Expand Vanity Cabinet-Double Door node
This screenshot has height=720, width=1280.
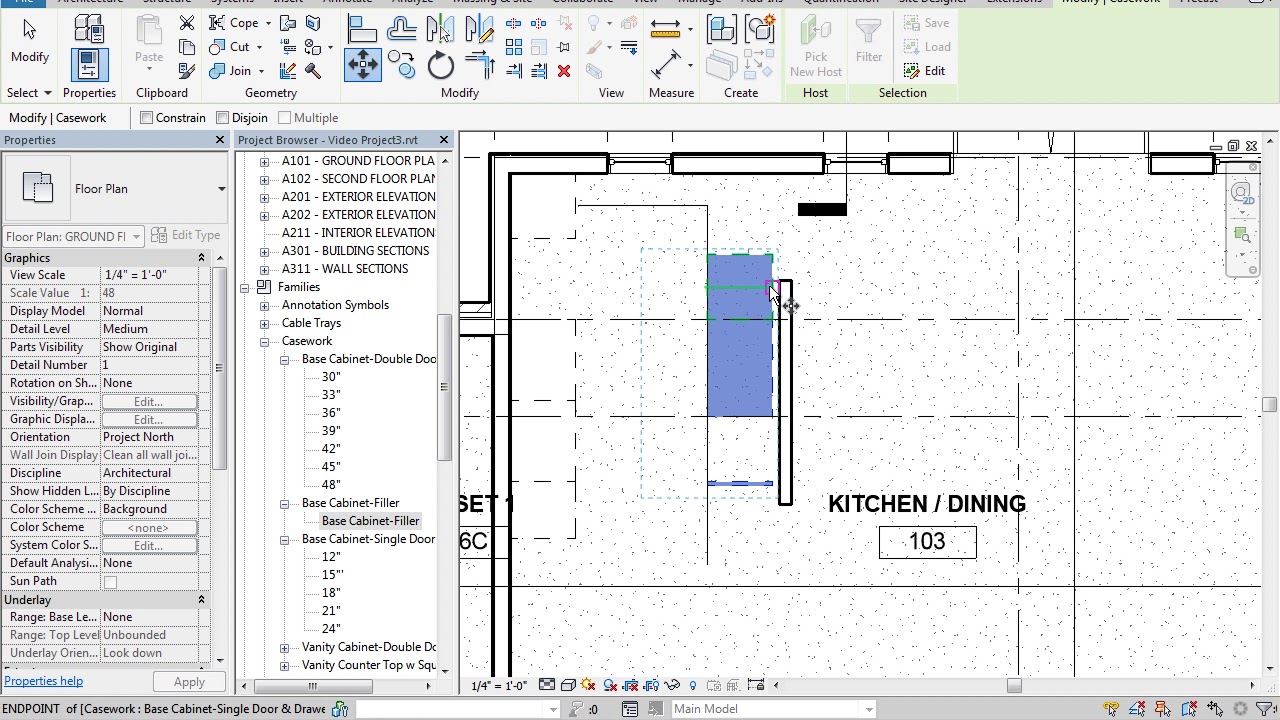(x=284, y=647)
